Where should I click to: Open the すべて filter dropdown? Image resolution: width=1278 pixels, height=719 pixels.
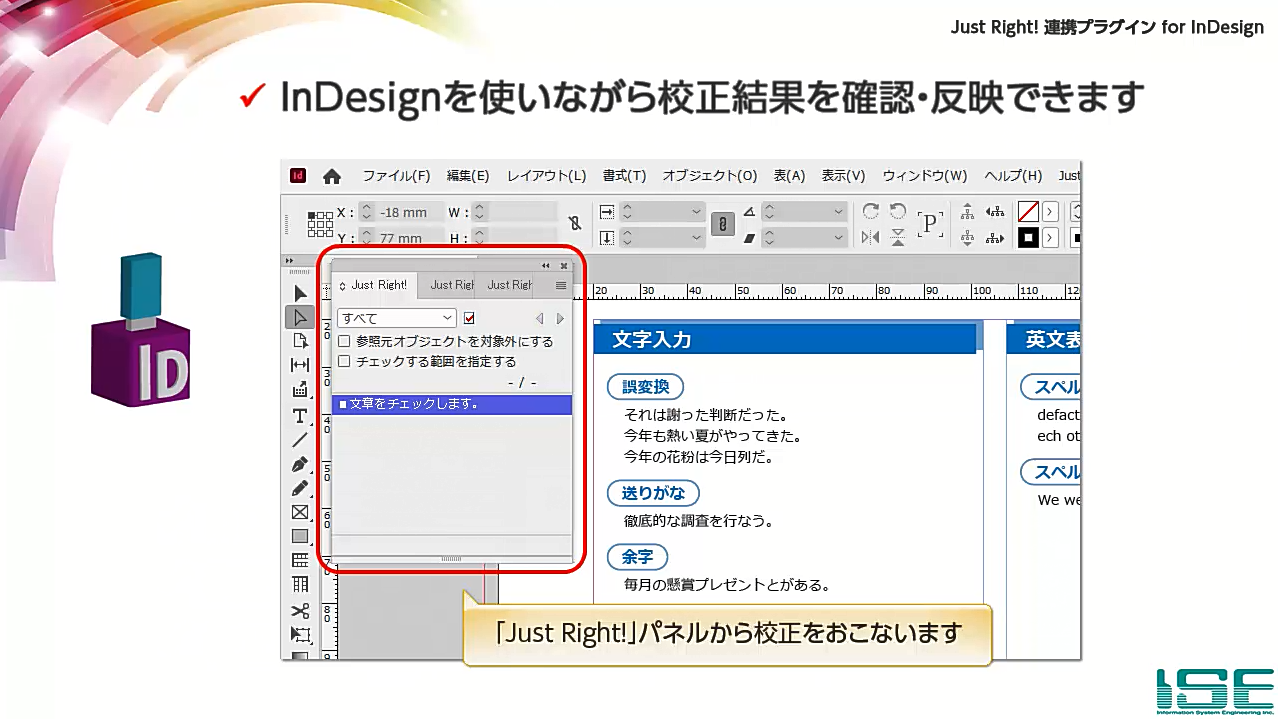(397, 319)
